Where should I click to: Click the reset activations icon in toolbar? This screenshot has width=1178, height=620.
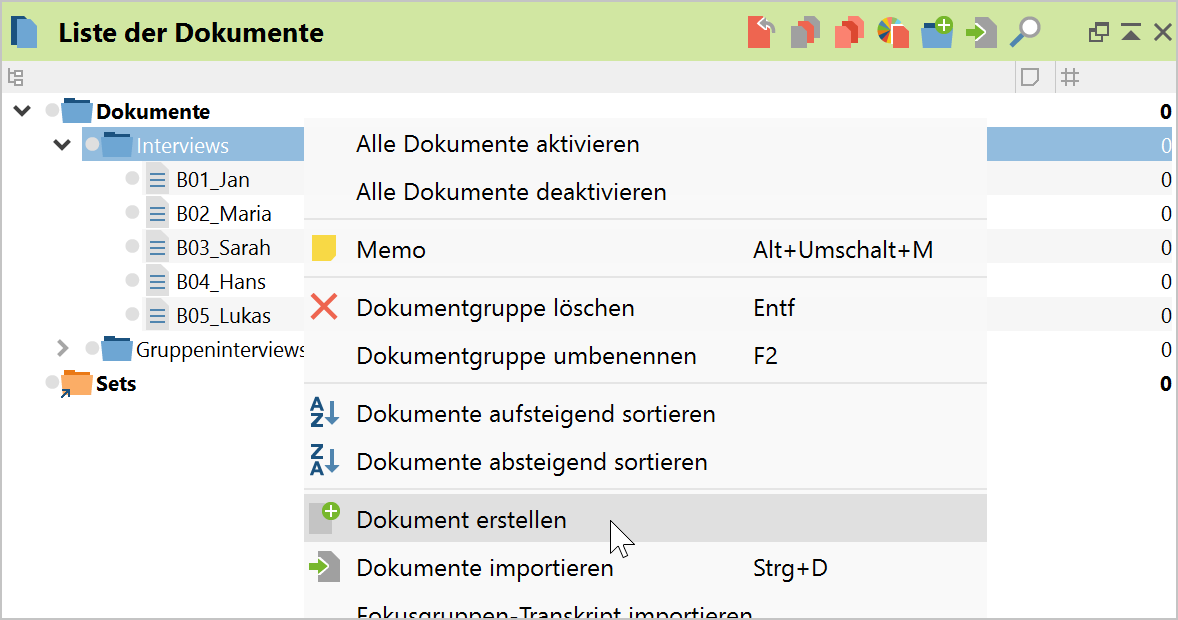(762, 32)
